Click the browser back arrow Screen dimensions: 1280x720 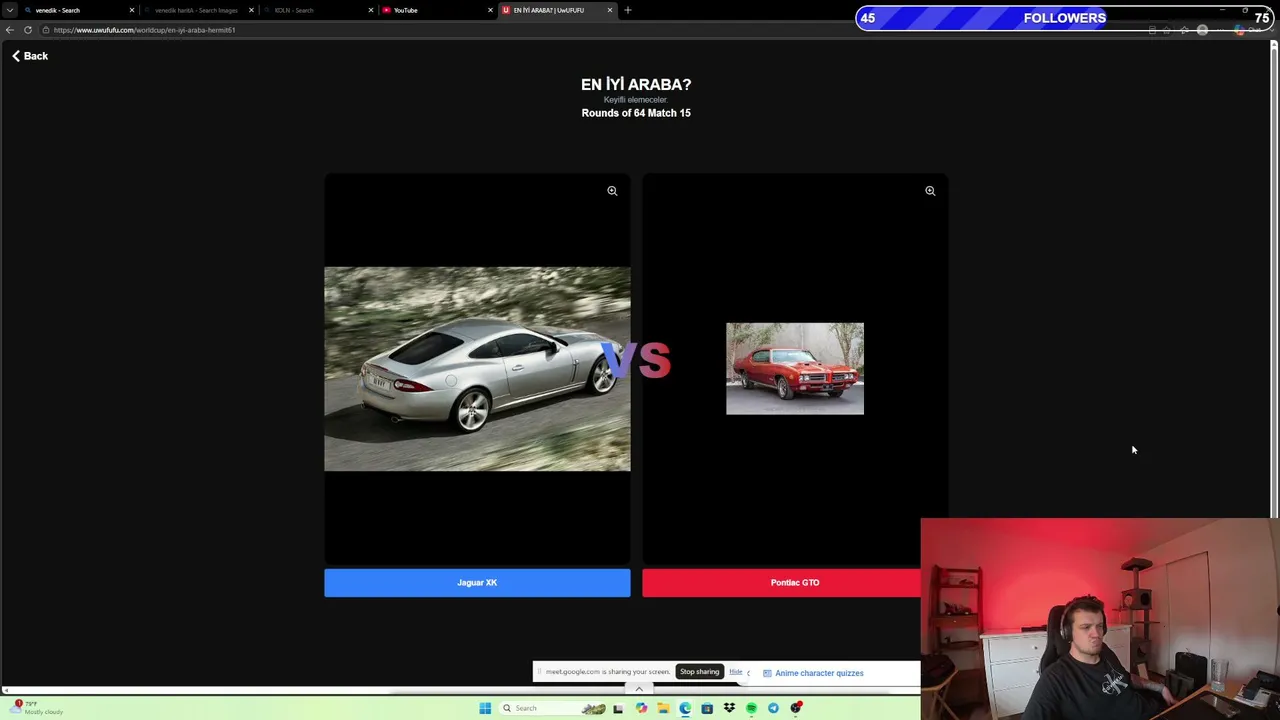pos(10,30)
